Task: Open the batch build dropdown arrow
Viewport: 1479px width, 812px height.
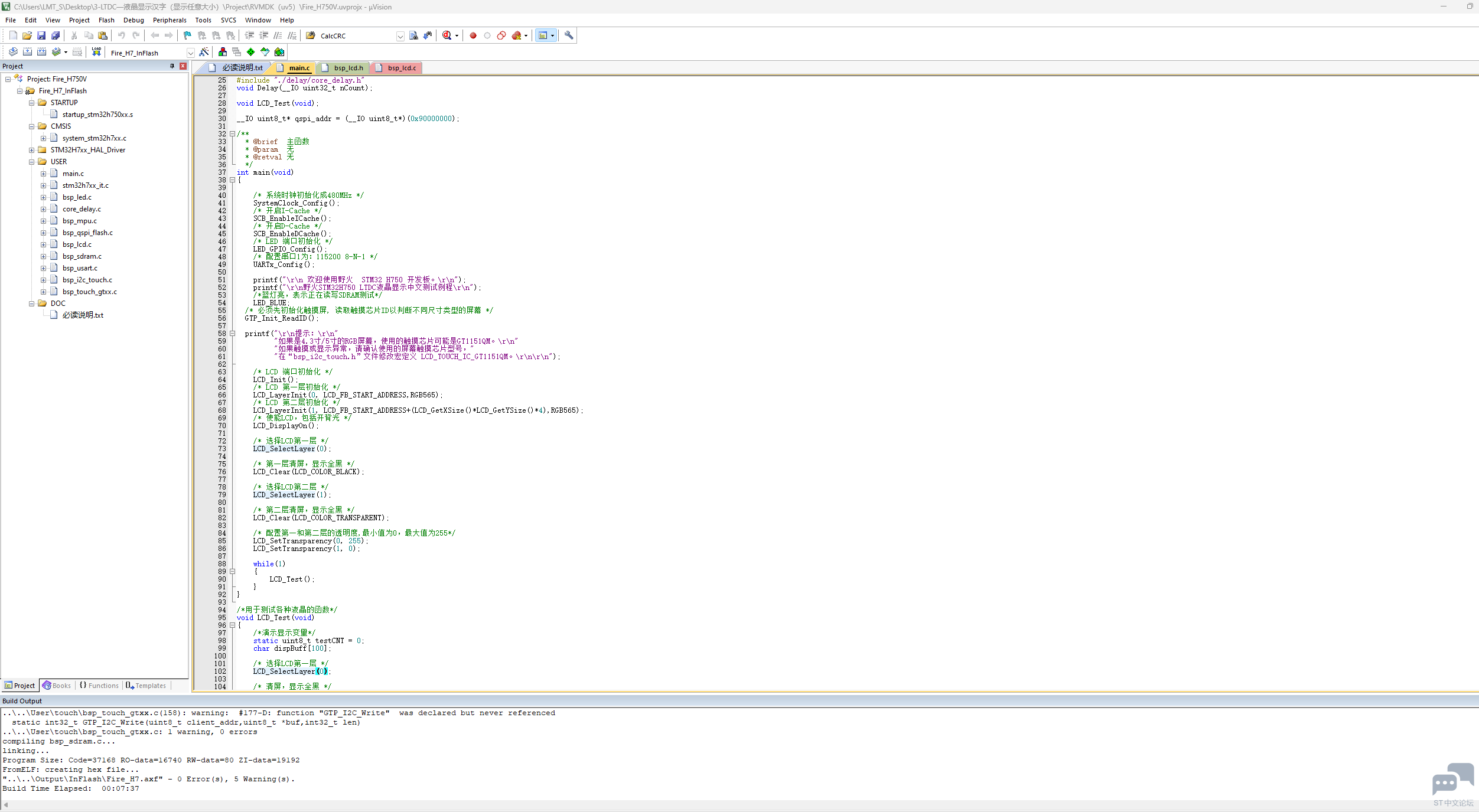Action: 66,52
